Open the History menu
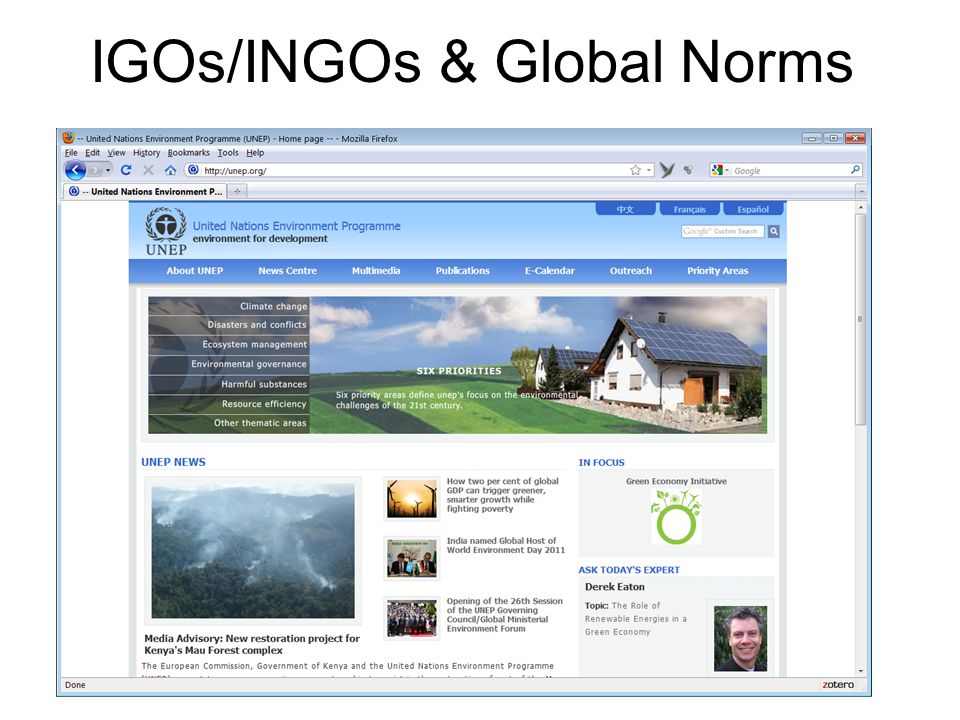 pos(146,153)
